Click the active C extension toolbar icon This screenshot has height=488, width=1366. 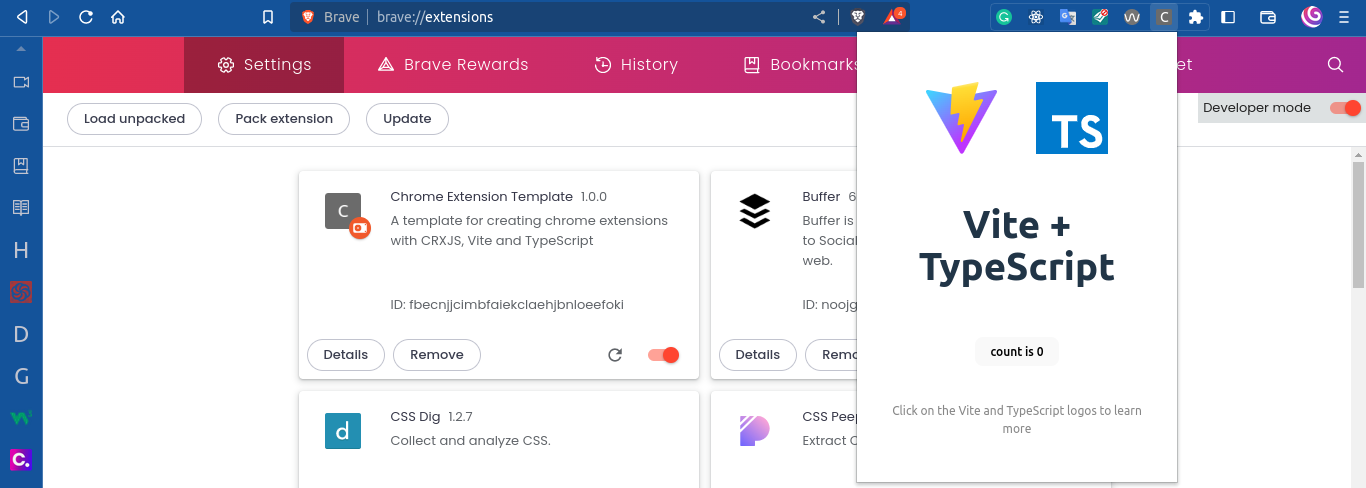(x=1163, y=17)
